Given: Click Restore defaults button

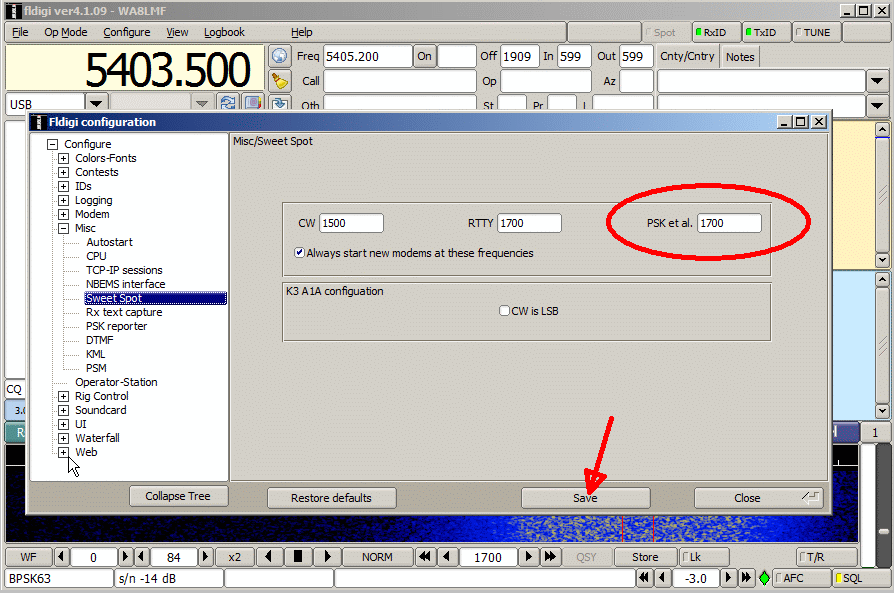Looking at the screenshot, I should (x=331, y=498).
